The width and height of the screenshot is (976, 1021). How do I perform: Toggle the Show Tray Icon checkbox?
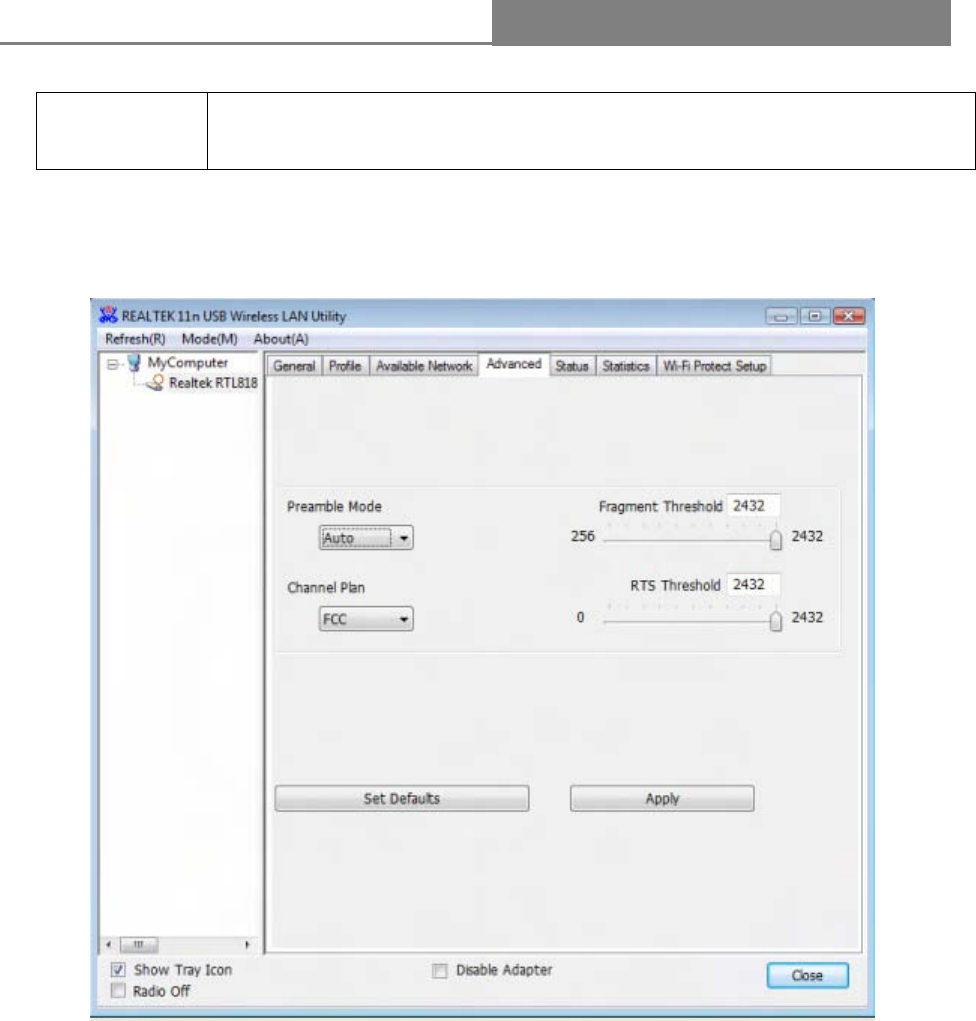118,970
